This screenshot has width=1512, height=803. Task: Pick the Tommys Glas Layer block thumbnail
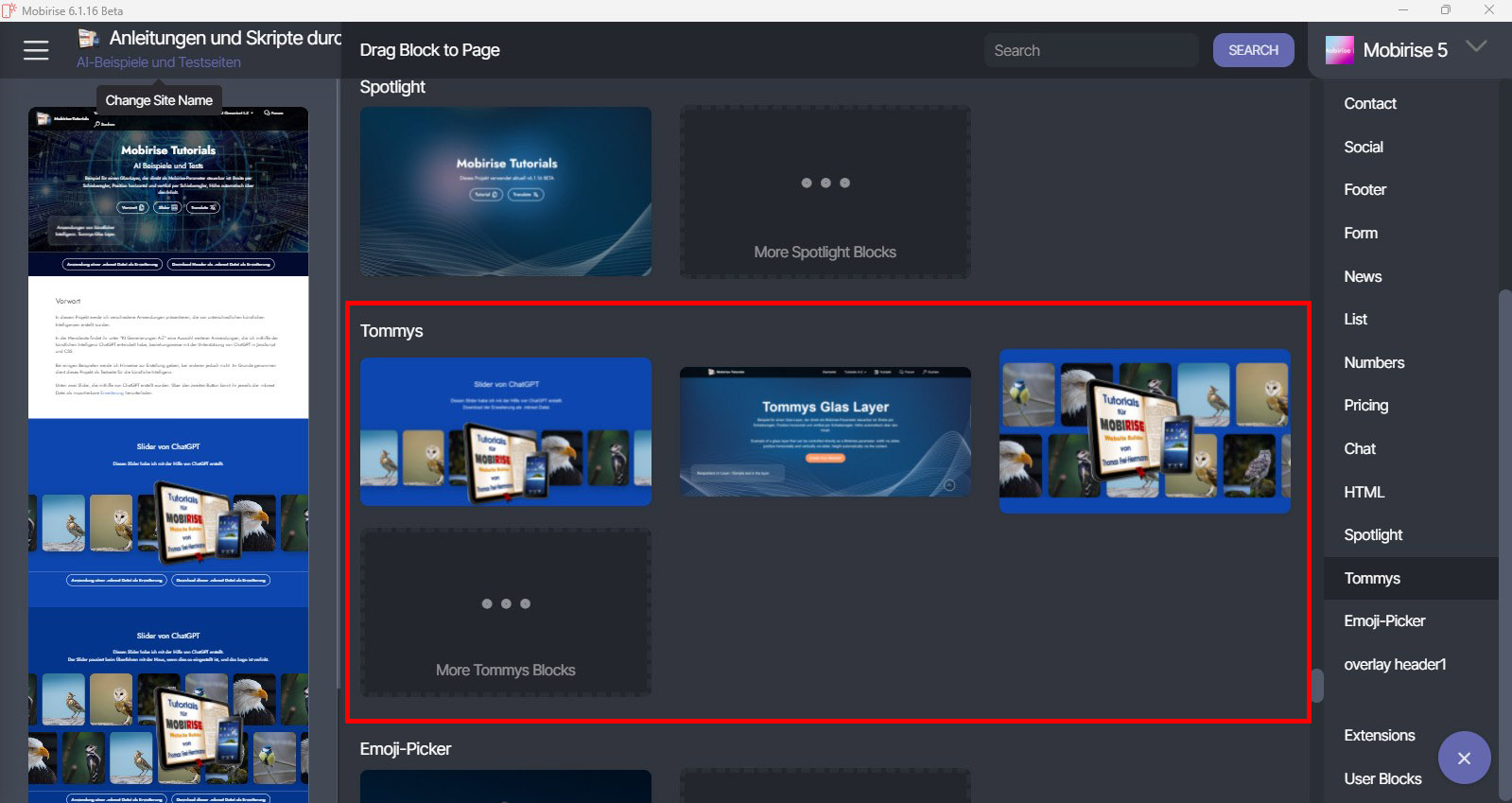point(826,431)
